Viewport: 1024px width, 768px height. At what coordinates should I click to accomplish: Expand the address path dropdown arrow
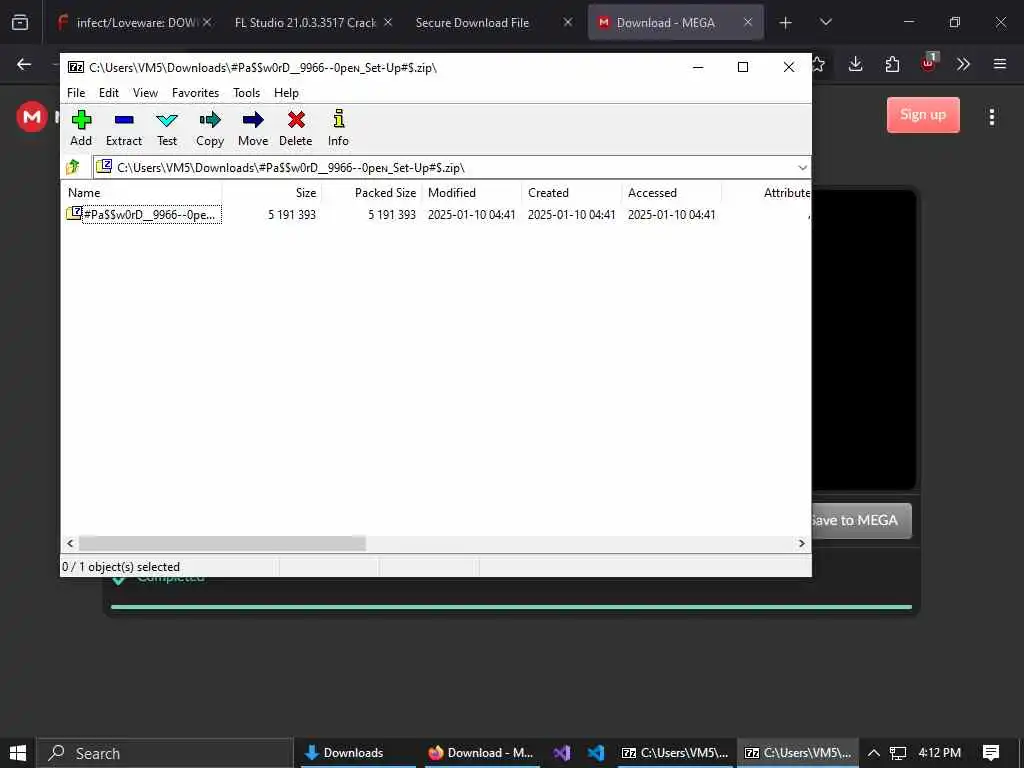pyautogui.click(x=802, y=168)
